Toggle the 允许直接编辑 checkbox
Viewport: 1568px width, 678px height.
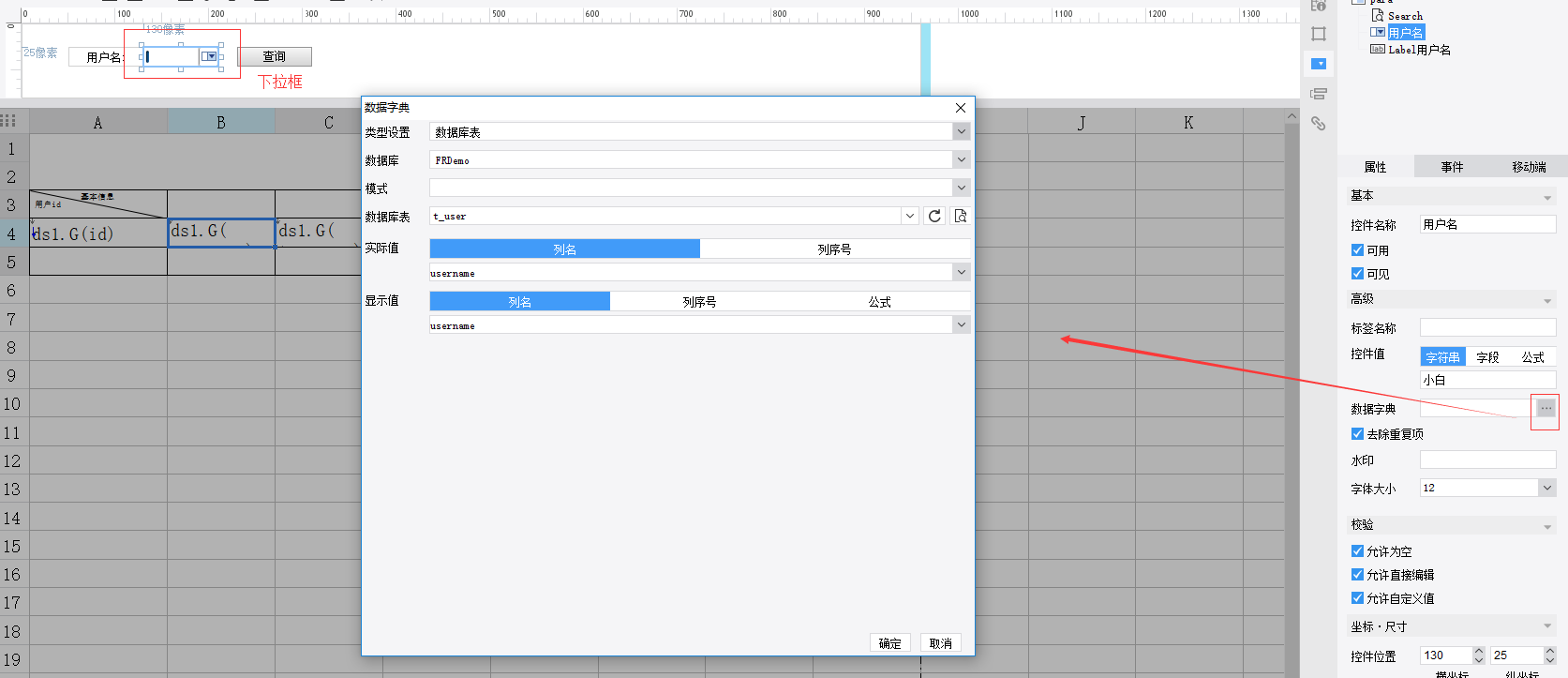[x=1357, y=575]
